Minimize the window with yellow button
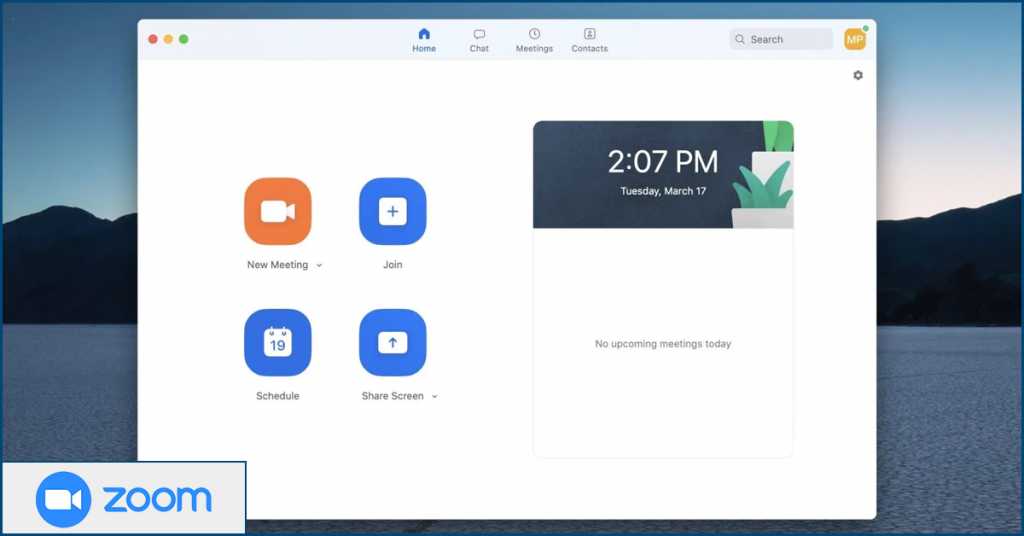This screenshot has height=536, width=1024. 168,39
